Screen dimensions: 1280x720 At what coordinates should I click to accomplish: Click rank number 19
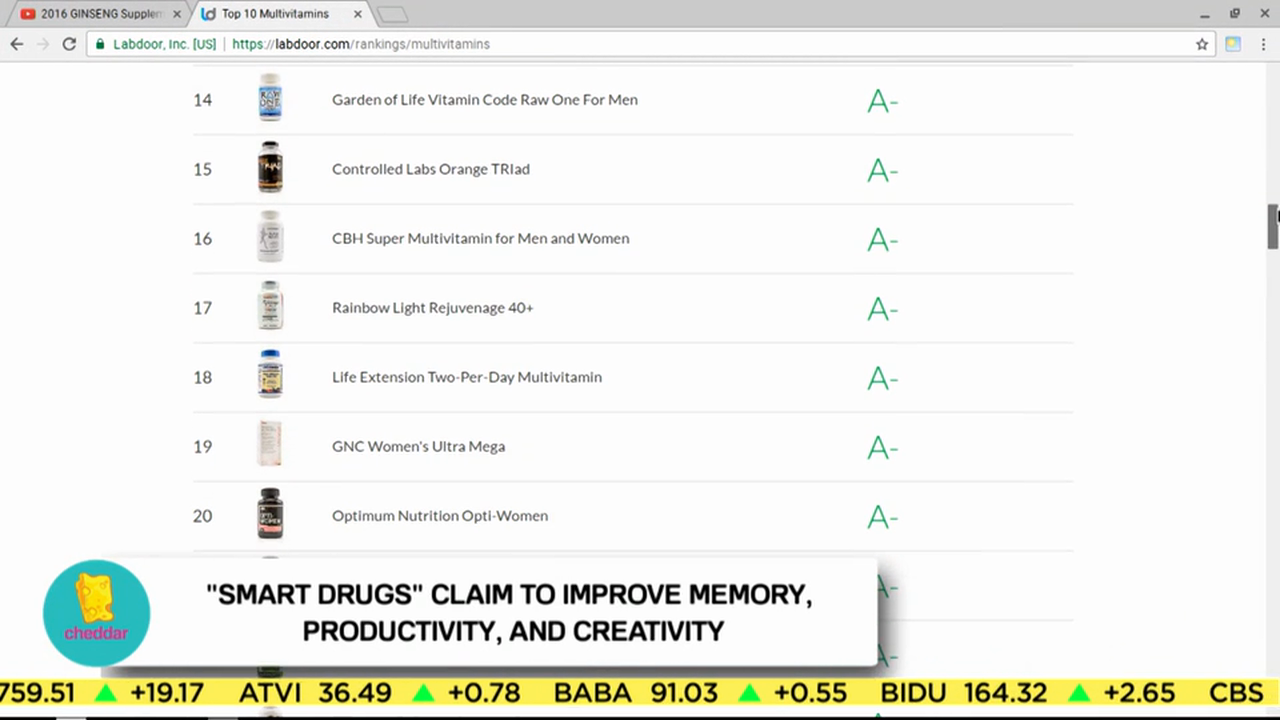[203, 446]
